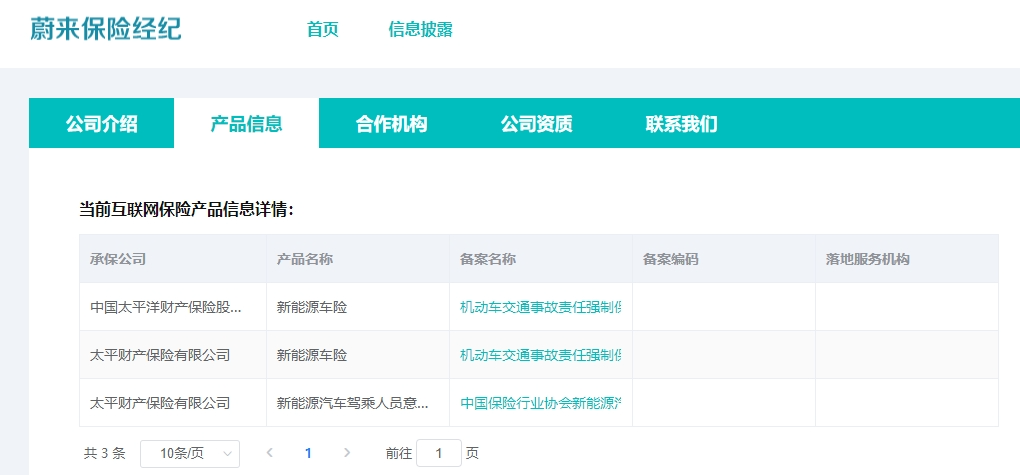Expand the 10条/页 page size dropdown
The width and height of the screenshot is (1020, 475).
coord(189,453)
